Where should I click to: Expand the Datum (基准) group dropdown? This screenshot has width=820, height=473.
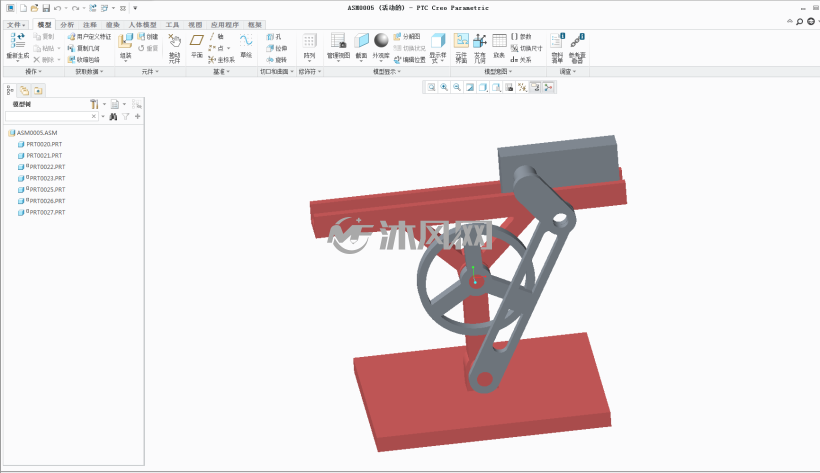[x=221, y=72]
